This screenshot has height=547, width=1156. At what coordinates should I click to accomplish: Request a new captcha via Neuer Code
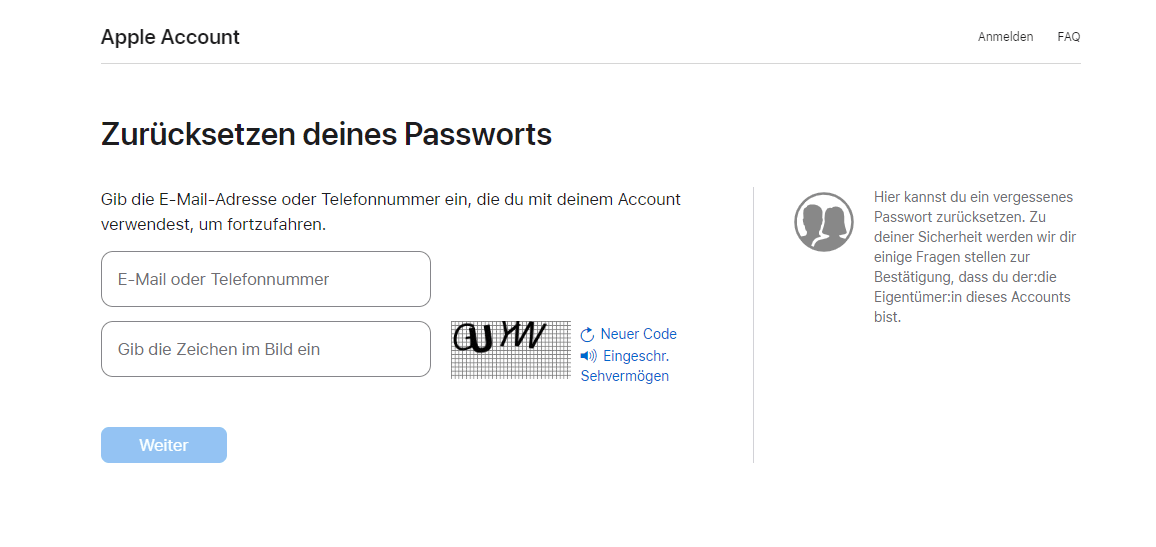tap(638, 334)
